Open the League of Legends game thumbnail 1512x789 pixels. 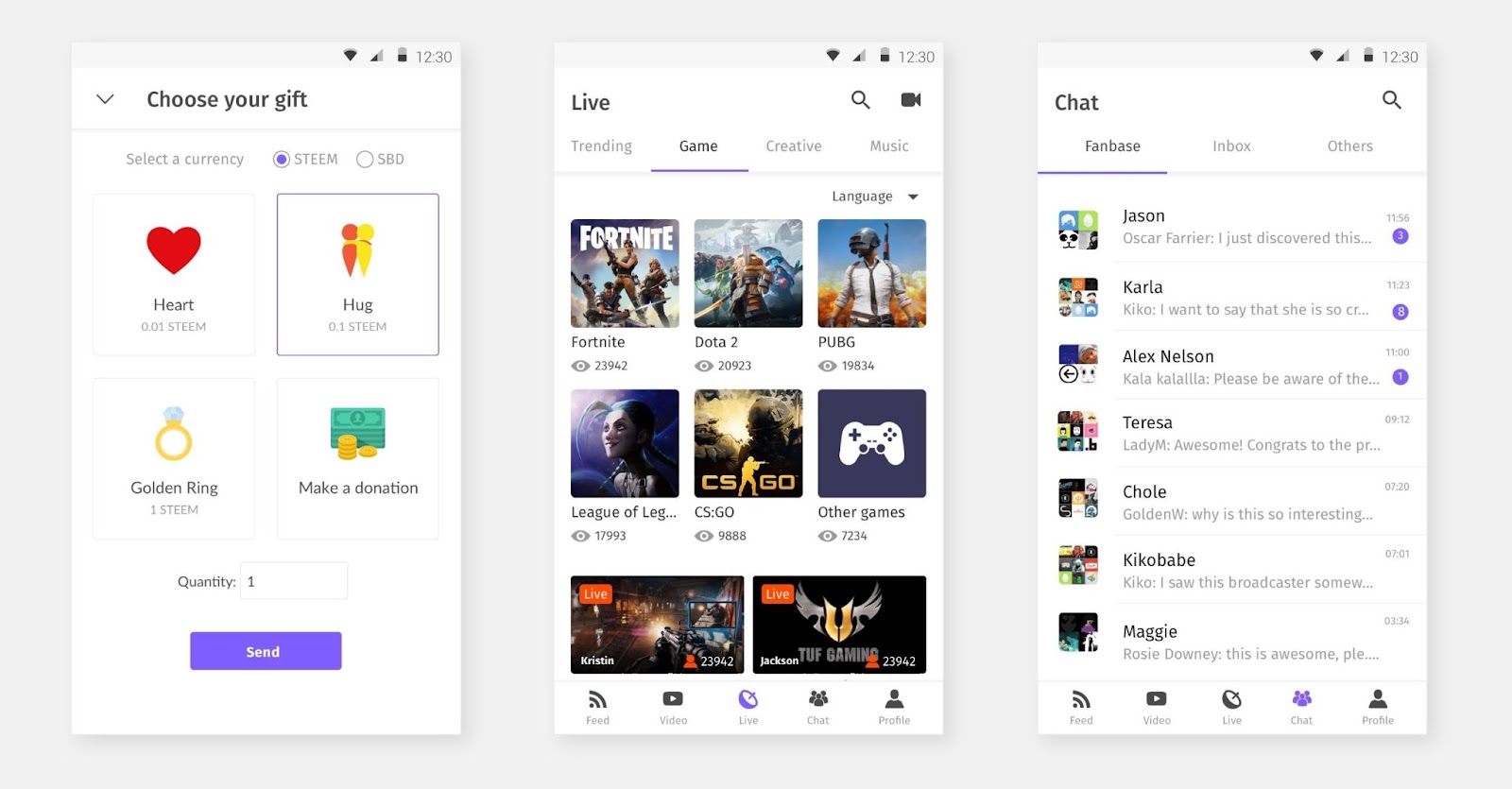tap(625, 443)
